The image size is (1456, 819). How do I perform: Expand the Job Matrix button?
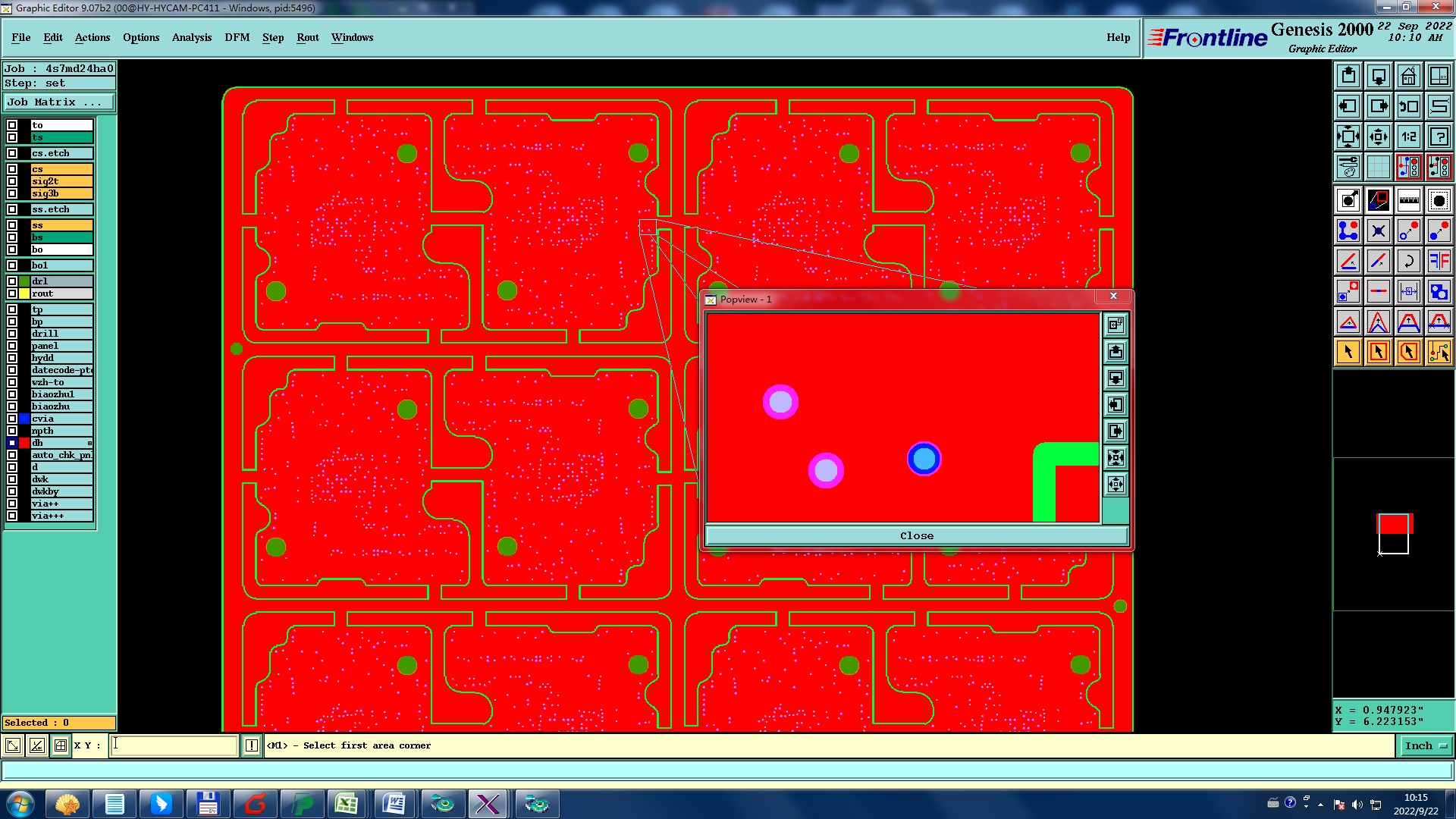59,102
